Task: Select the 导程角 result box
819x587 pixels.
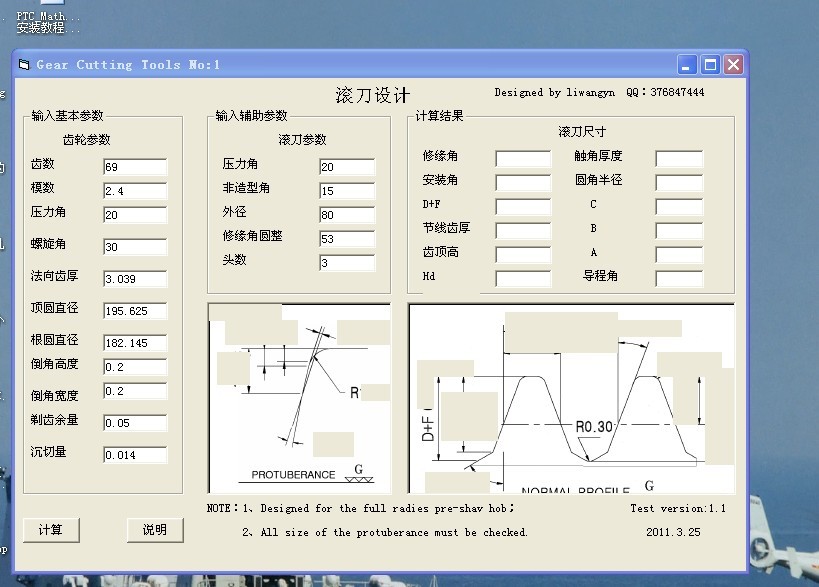Action: pos(679,279)
